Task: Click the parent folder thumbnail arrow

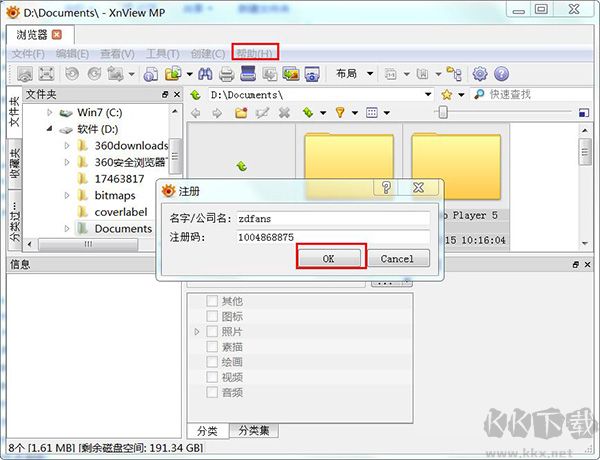Action: (241, 166)
